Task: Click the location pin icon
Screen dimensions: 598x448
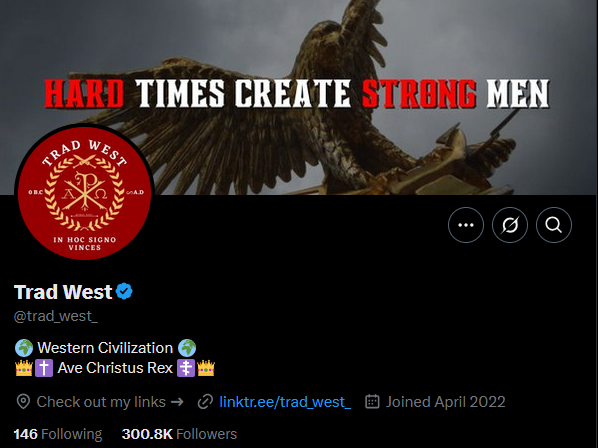Action: (23, 402)
